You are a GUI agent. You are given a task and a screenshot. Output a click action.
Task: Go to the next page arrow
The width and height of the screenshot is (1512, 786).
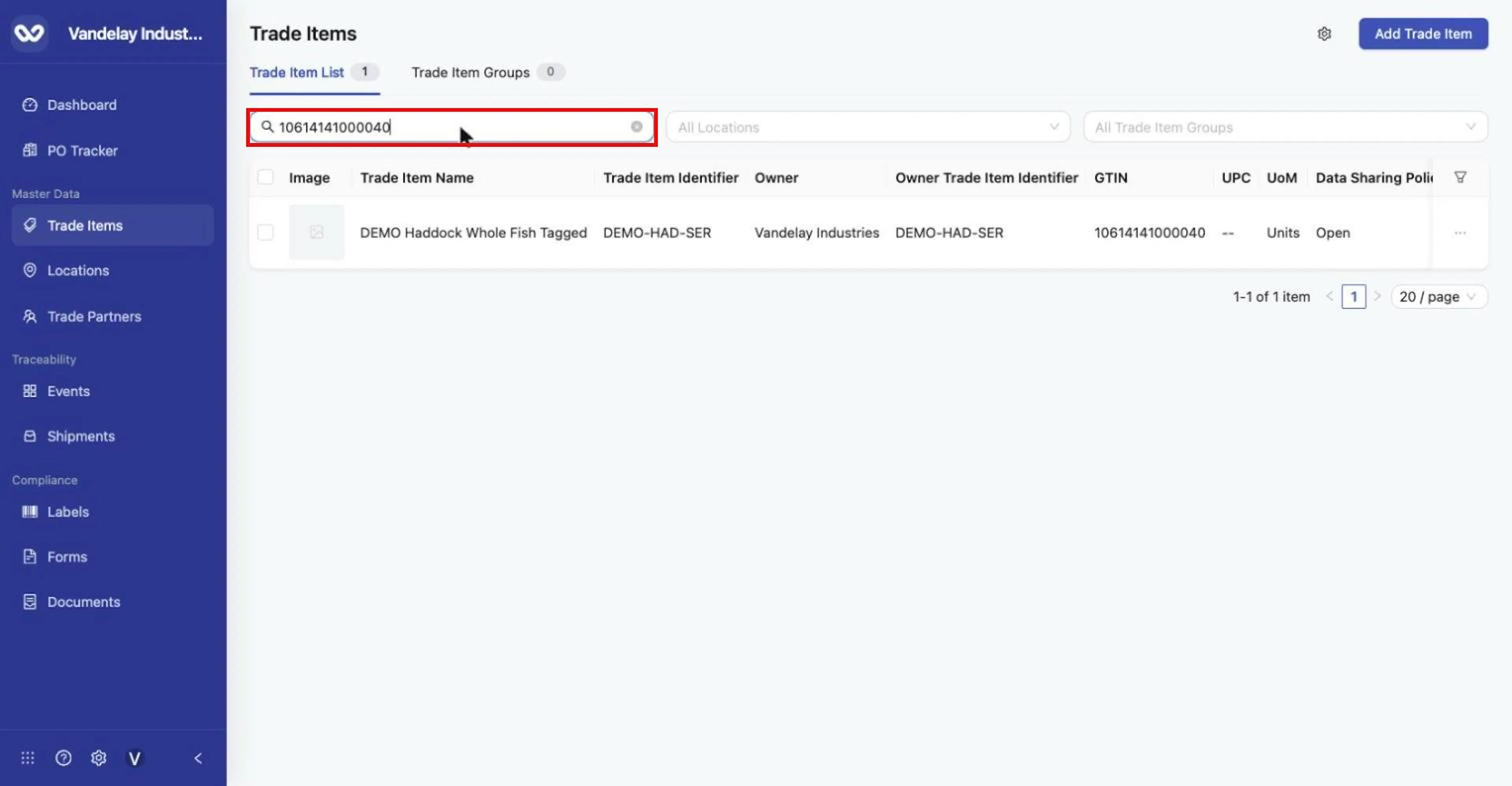pyautogui.click(x=1377, y=296)
